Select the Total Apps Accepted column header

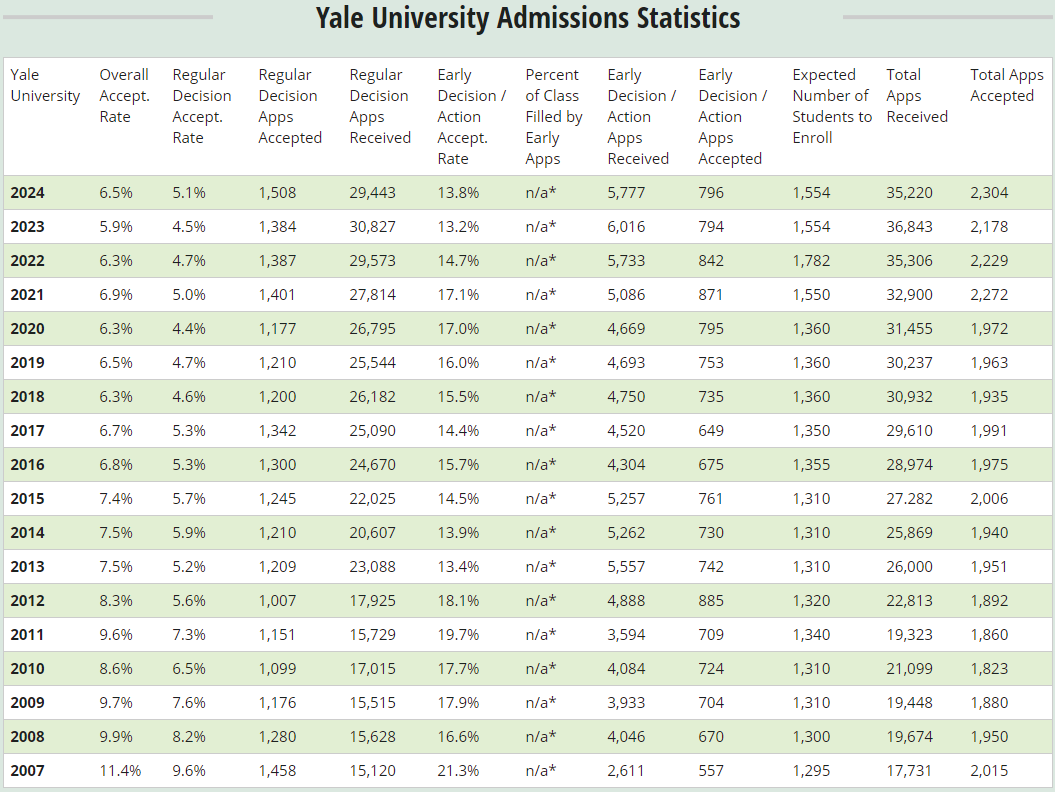(1006, 85)
